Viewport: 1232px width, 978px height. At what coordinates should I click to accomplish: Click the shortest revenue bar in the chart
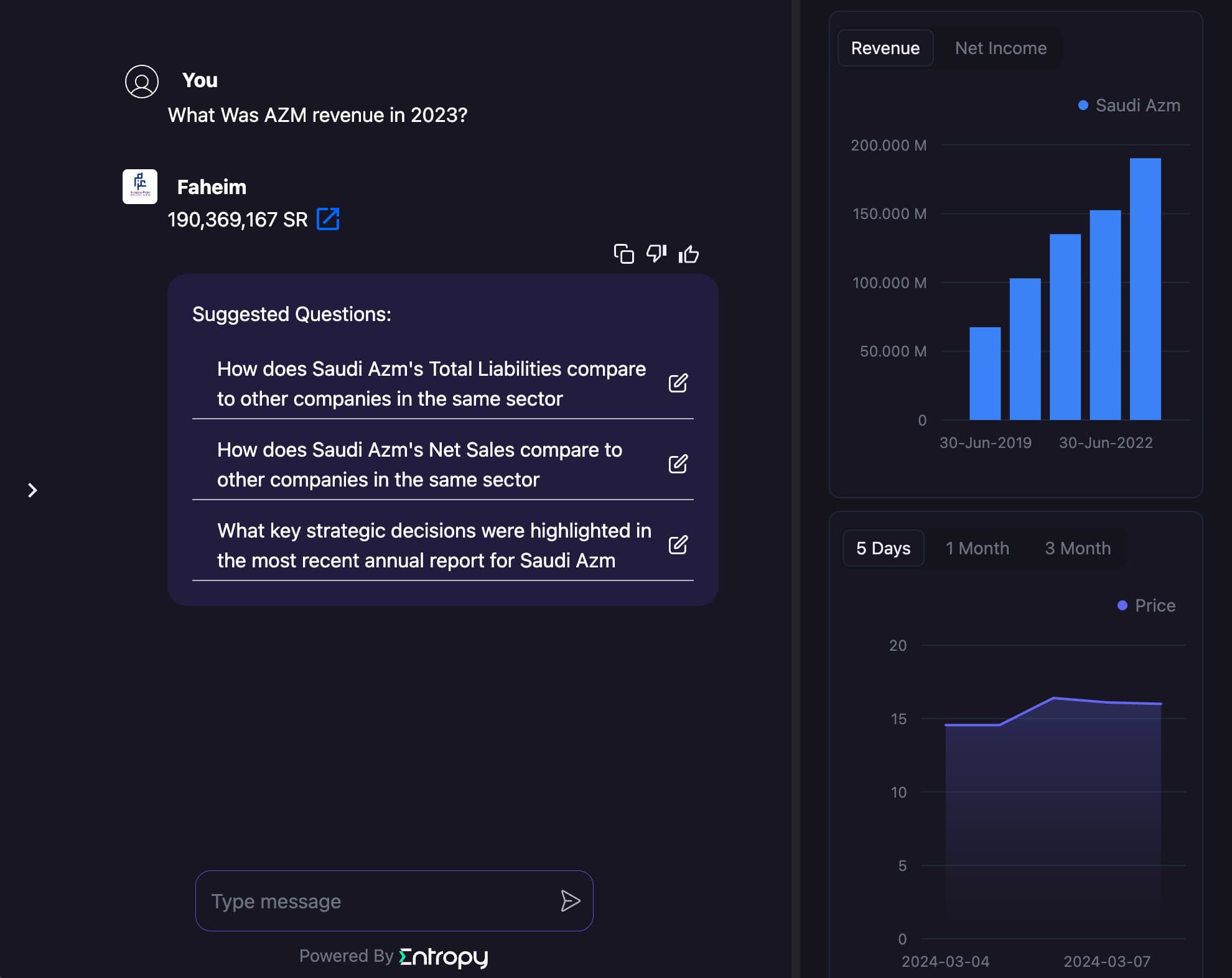(985, 373)
